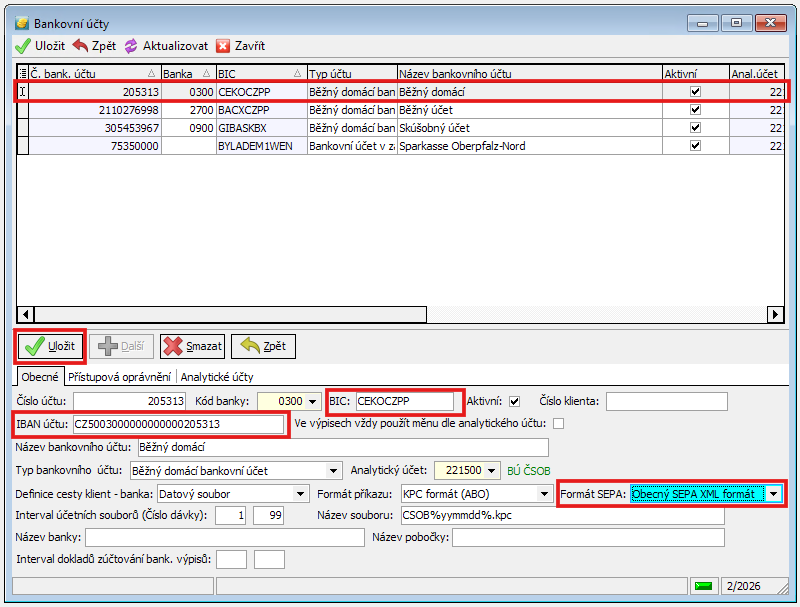Open the Formát SEPA dropdown

(773, 493)
